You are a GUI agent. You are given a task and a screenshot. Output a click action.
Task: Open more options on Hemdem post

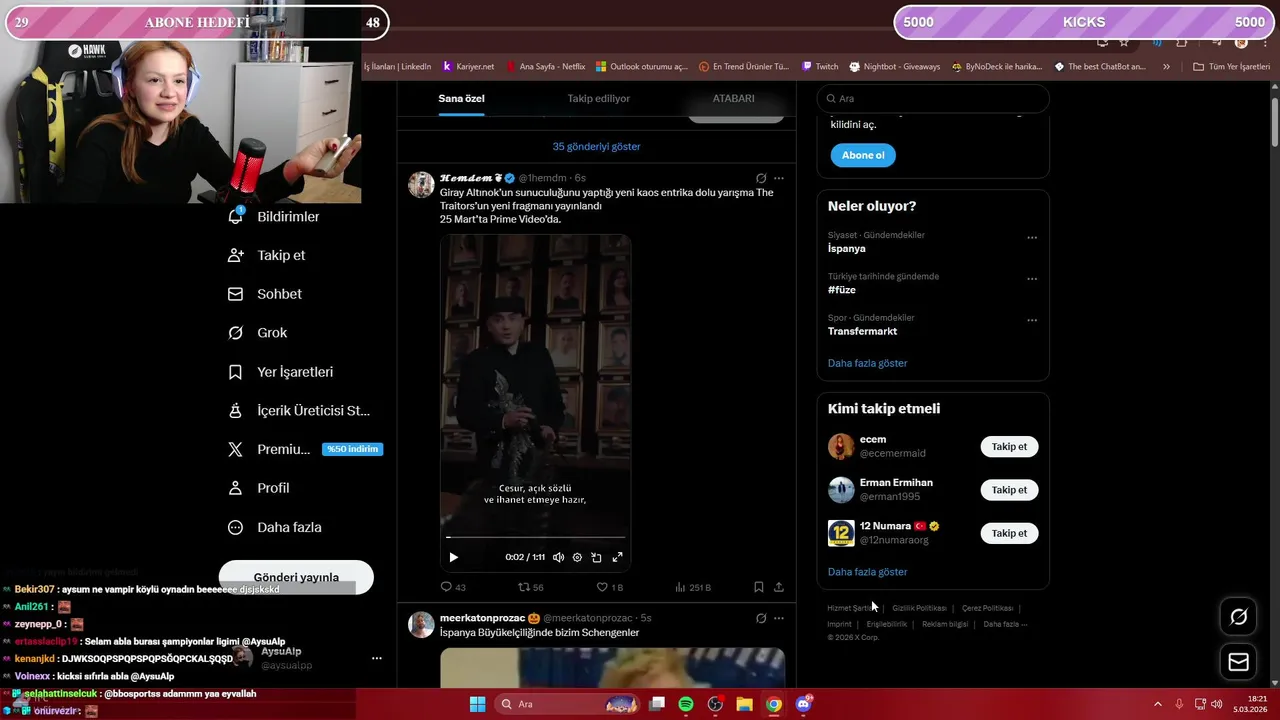click(779, 178)
